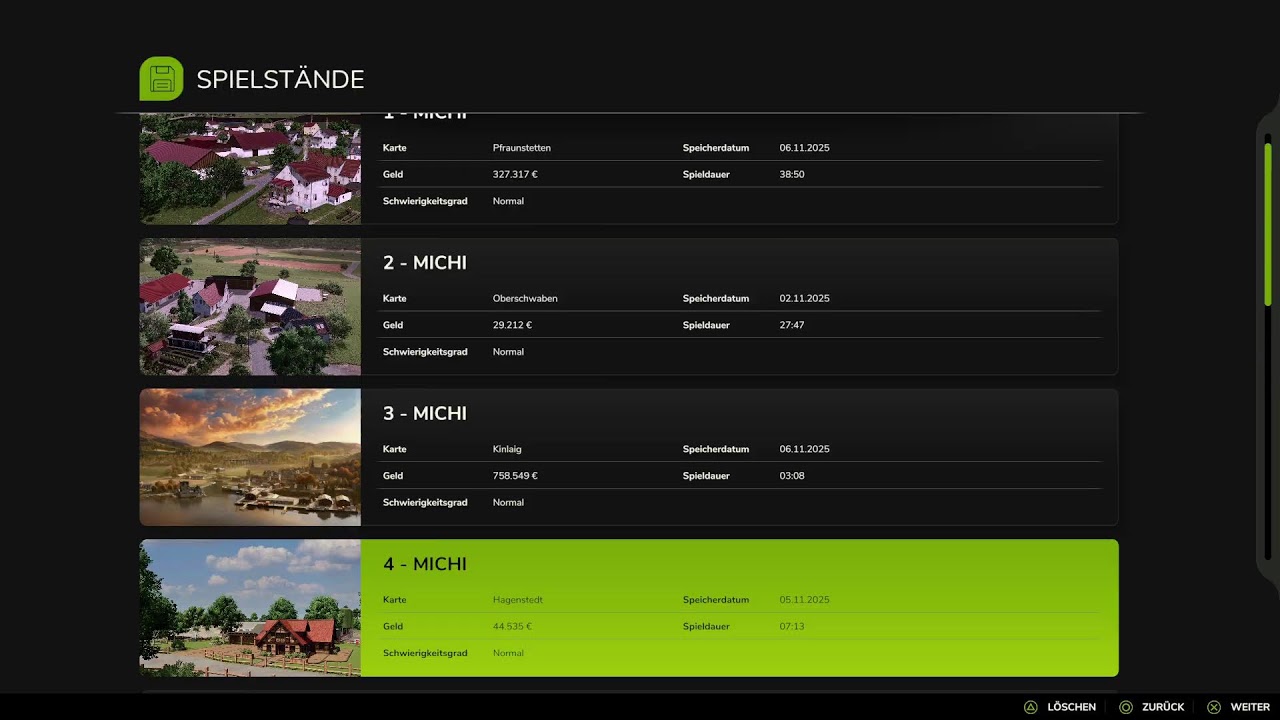The width and height of the screenshot is (1280, 720).
Task: Click playtime value 38:50
Action: click(792, 175)
